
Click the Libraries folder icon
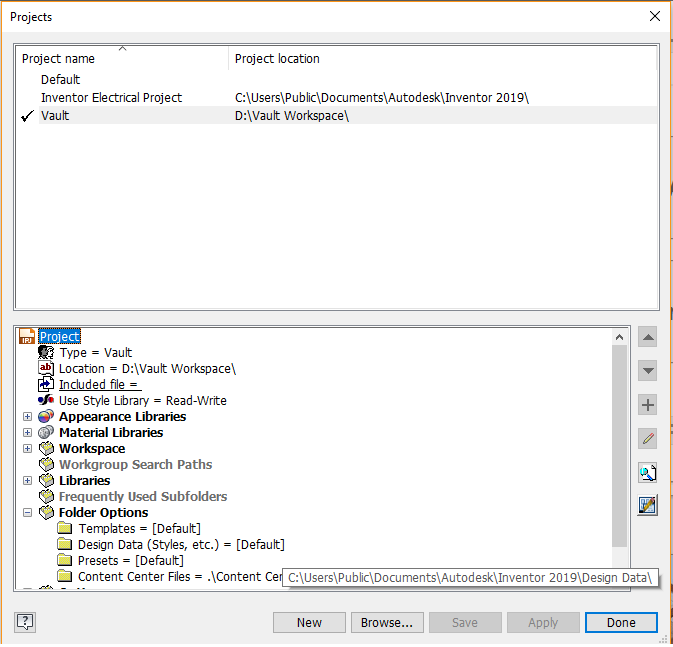(x=46, y=481)
